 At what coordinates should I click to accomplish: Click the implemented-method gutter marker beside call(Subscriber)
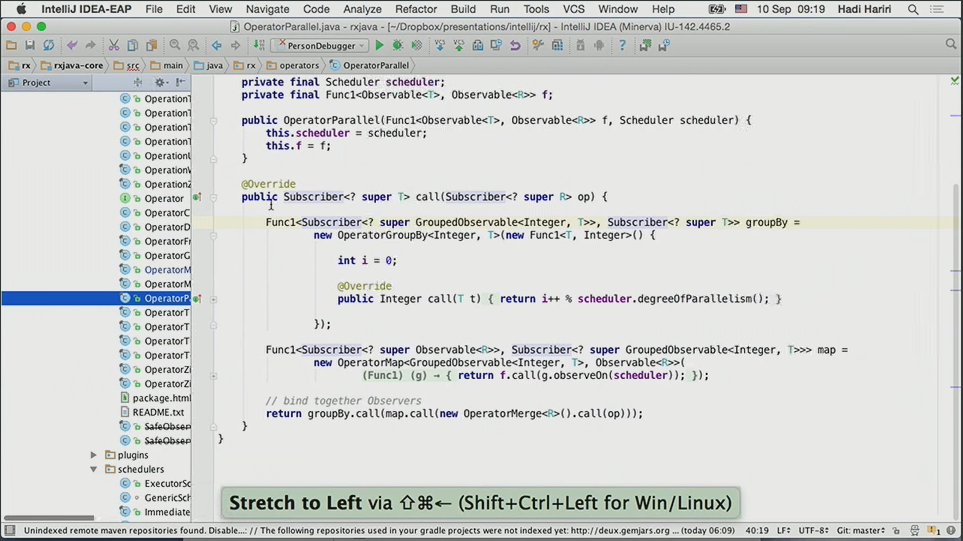(x=197, y=197)
